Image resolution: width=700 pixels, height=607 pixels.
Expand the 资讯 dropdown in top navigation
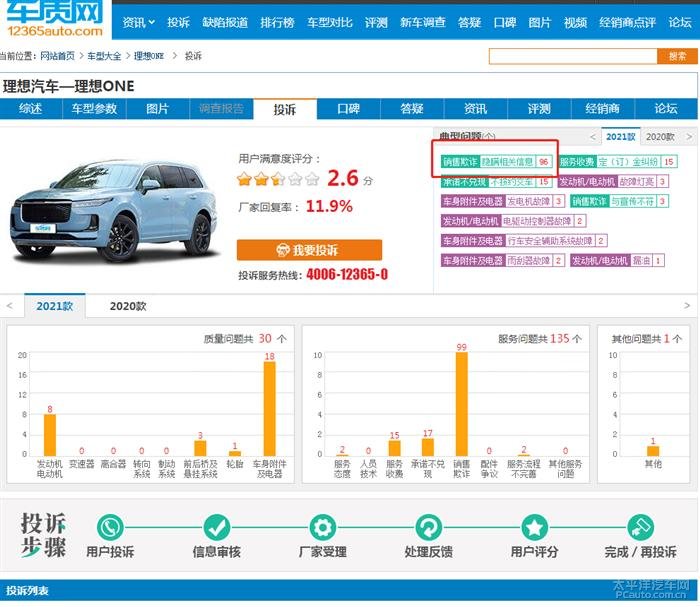point(138,22)
